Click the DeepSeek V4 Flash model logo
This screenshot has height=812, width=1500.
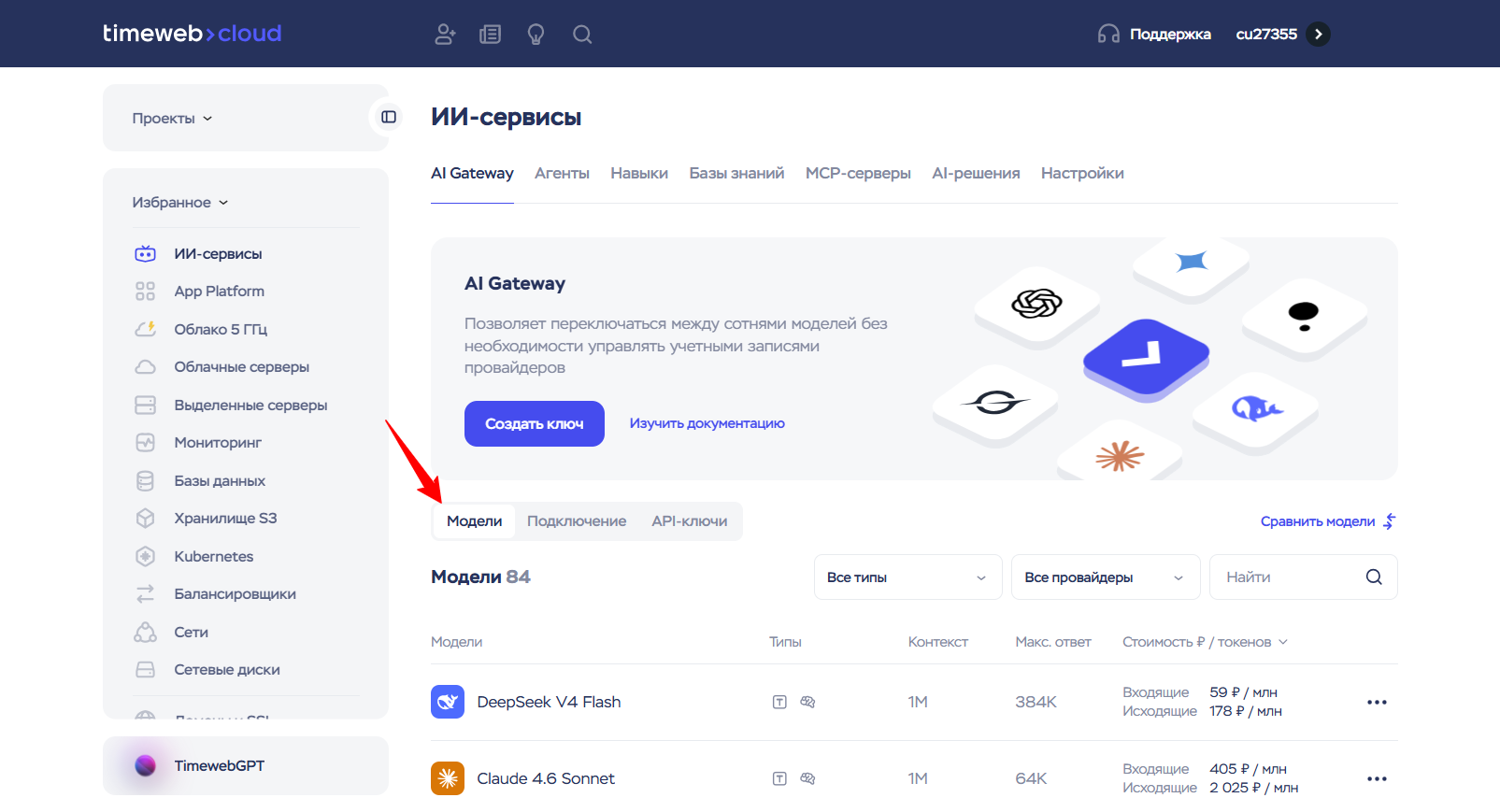click(x=448, y=702)
